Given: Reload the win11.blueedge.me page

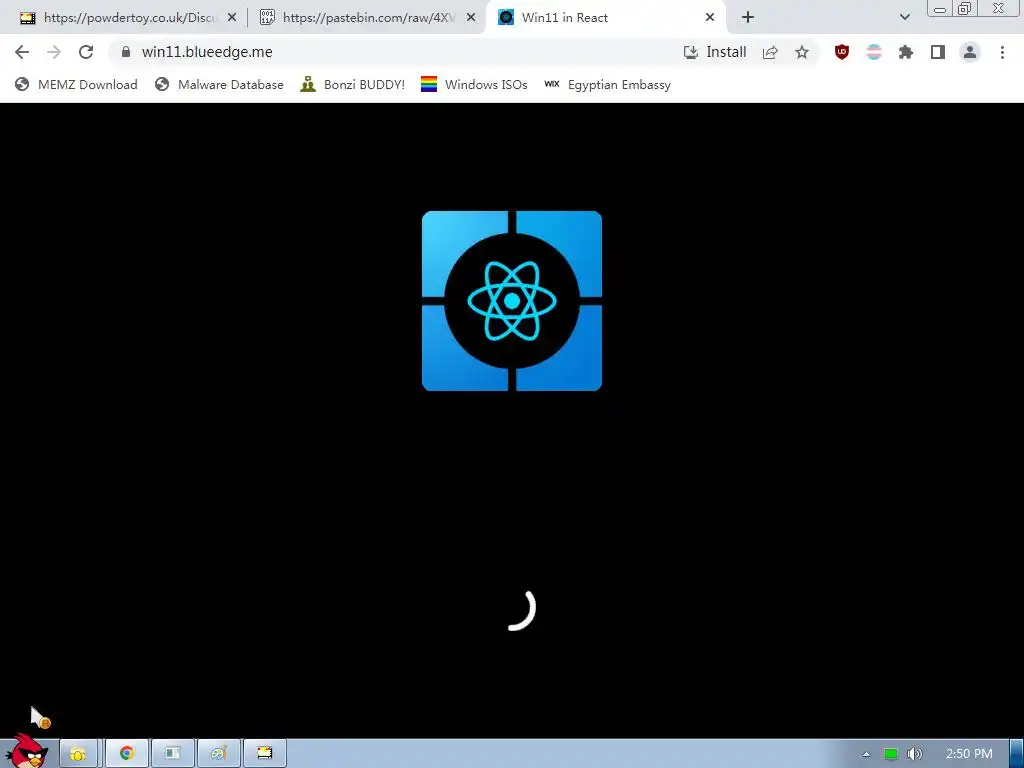Looking at the screenshot, I should [x=86, y=52].
